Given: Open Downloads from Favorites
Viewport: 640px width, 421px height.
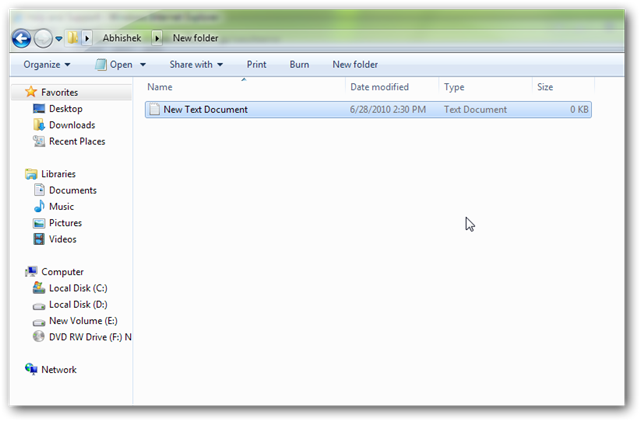Looking at the screenshot, I should tap(72, 125).
